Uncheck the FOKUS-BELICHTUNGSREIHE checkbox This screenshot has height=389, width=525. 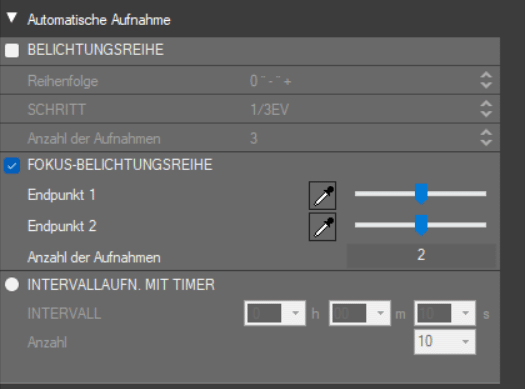point(12,166)
